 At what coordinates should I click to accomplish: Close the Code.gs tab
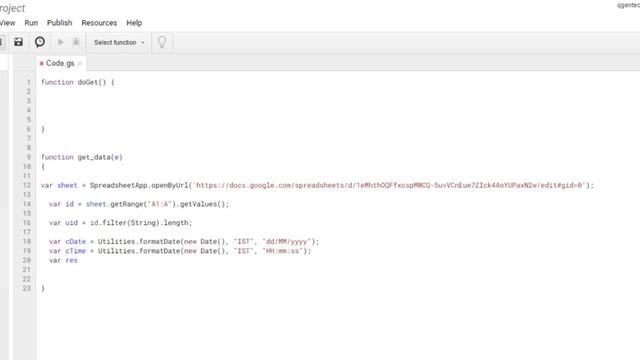[x=80, y=63]
